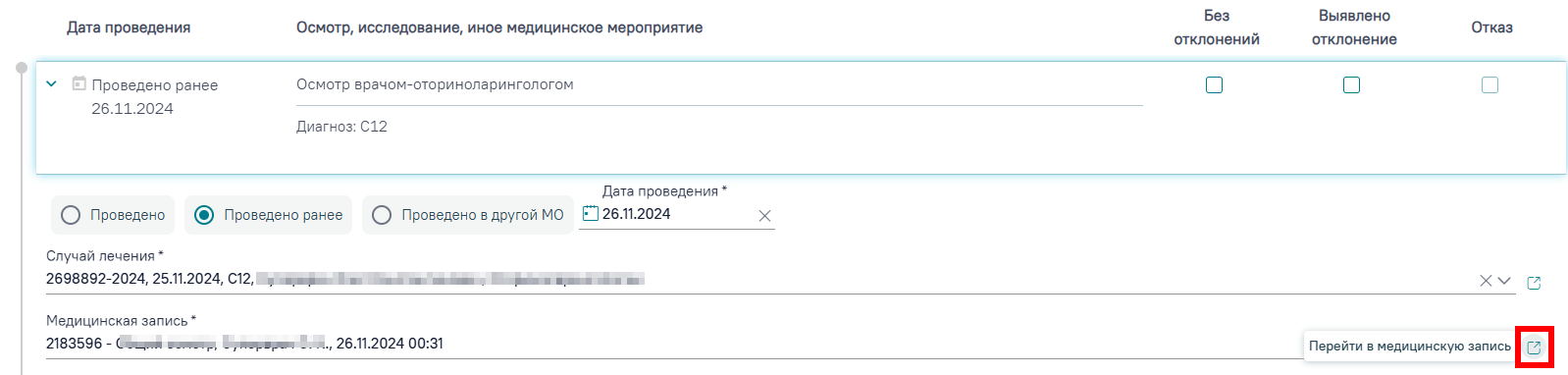Tick the Отказ checkbox

pyautogui.click(x=1490, y=85)
